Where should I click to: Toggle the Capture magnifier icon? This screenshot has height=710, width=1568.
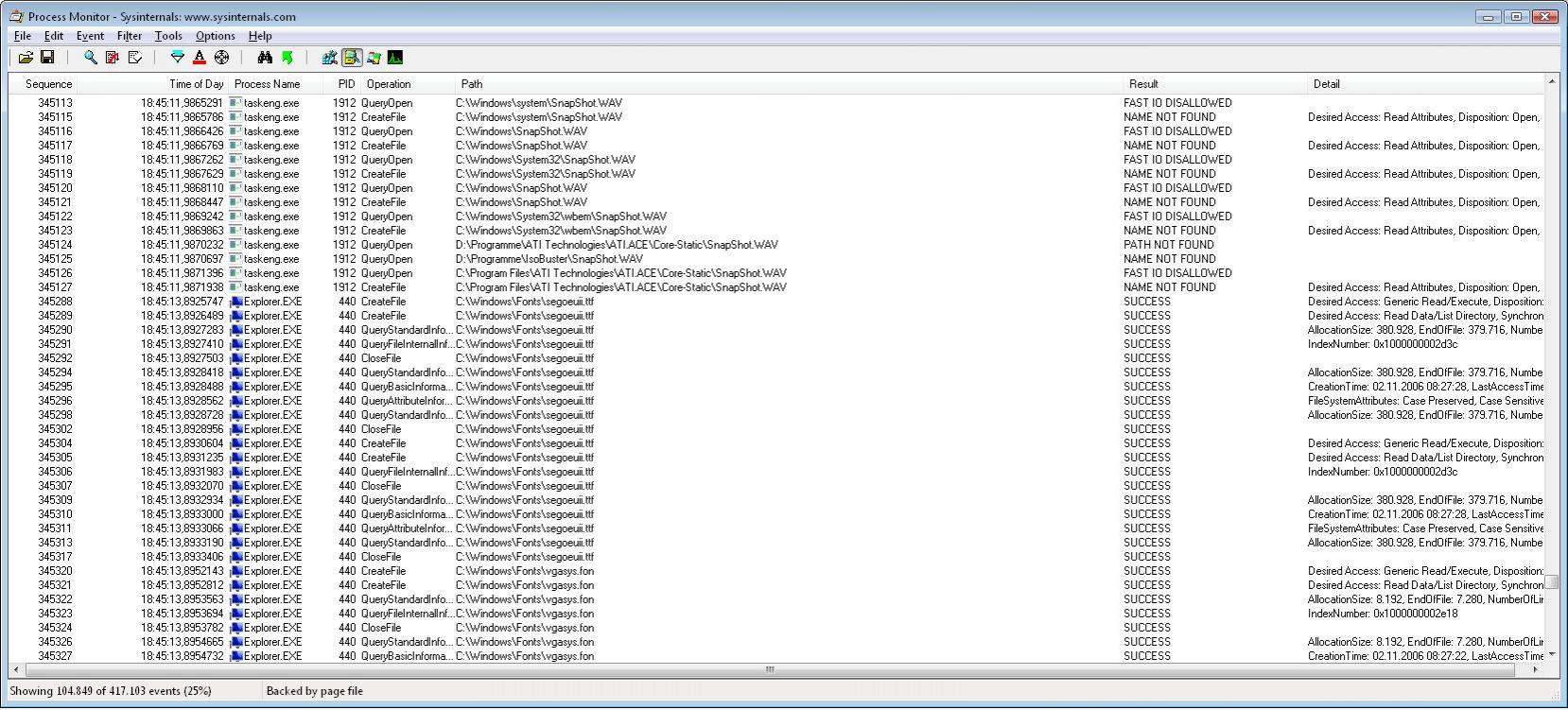point(90,58)
